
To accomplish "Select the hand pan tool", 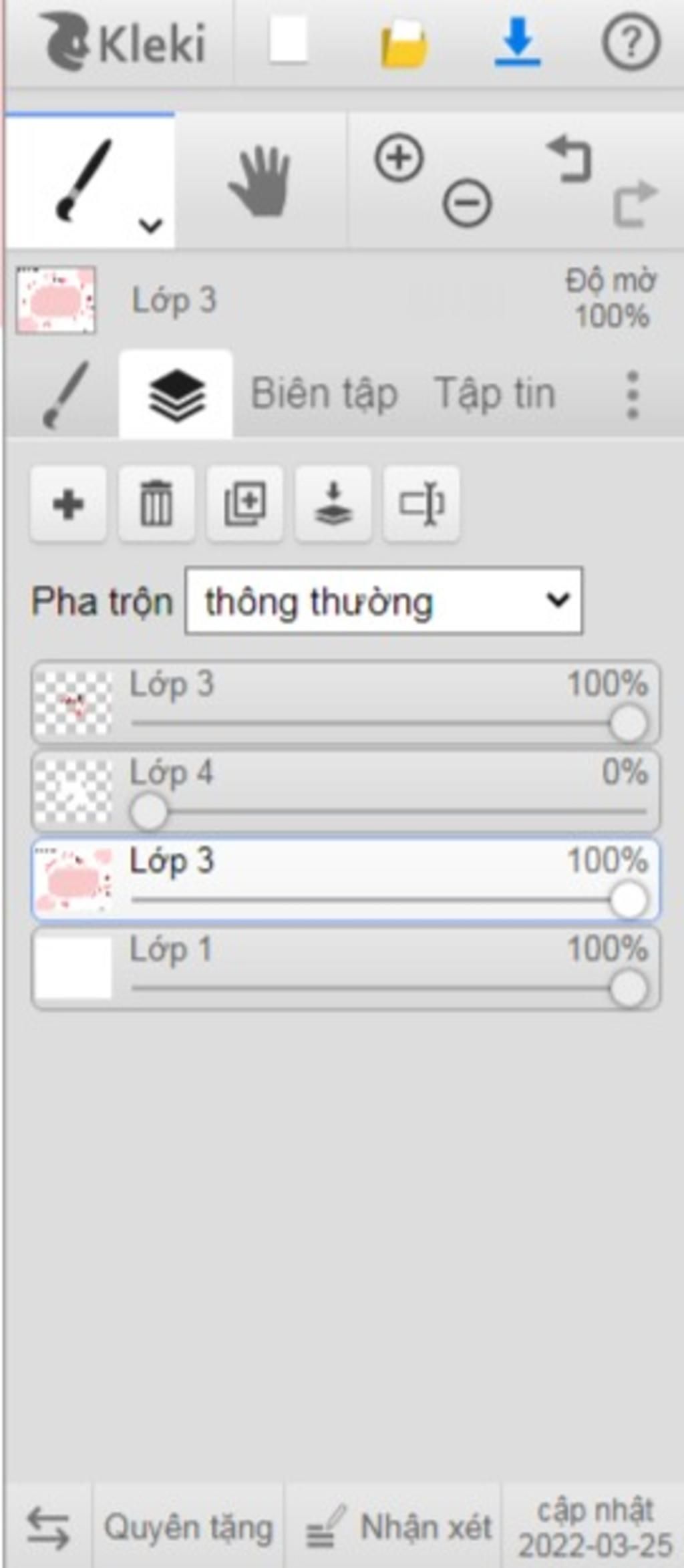I will coord(260,181).
